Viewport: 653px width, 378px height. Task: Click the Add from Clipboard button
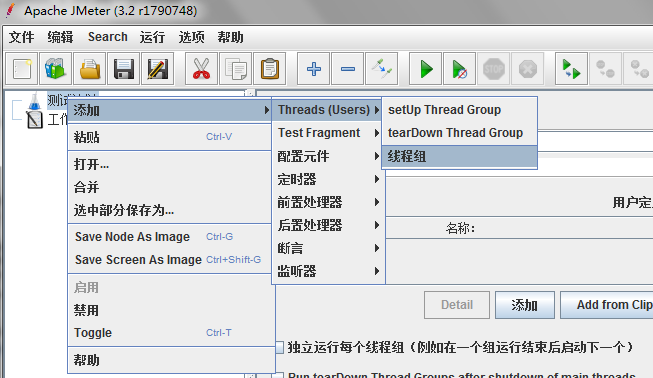pos(607,305)
